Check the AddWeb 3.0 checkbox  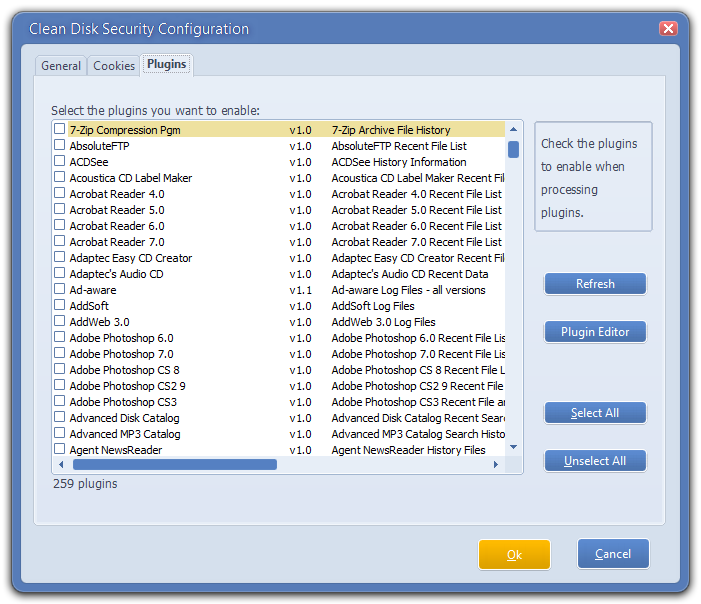tap(59, 321)
